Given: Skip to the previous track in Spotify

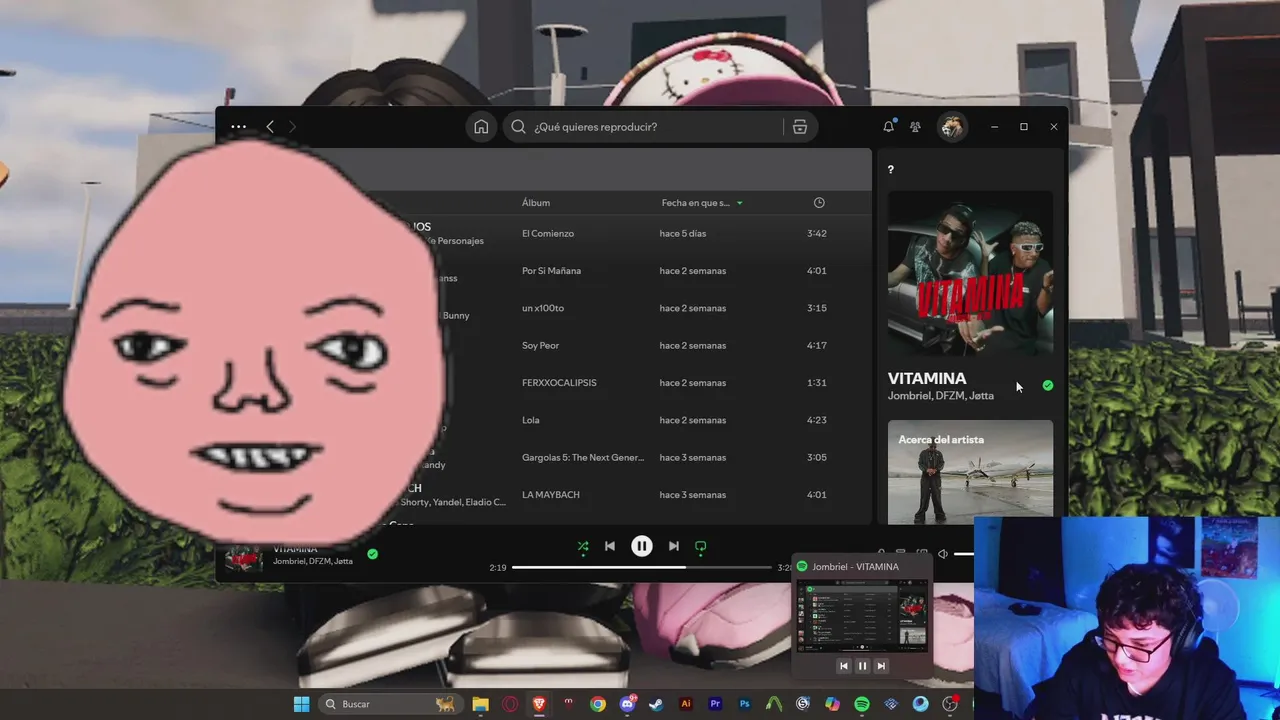Looking at the screenshot, I should [x=610, y=546].
